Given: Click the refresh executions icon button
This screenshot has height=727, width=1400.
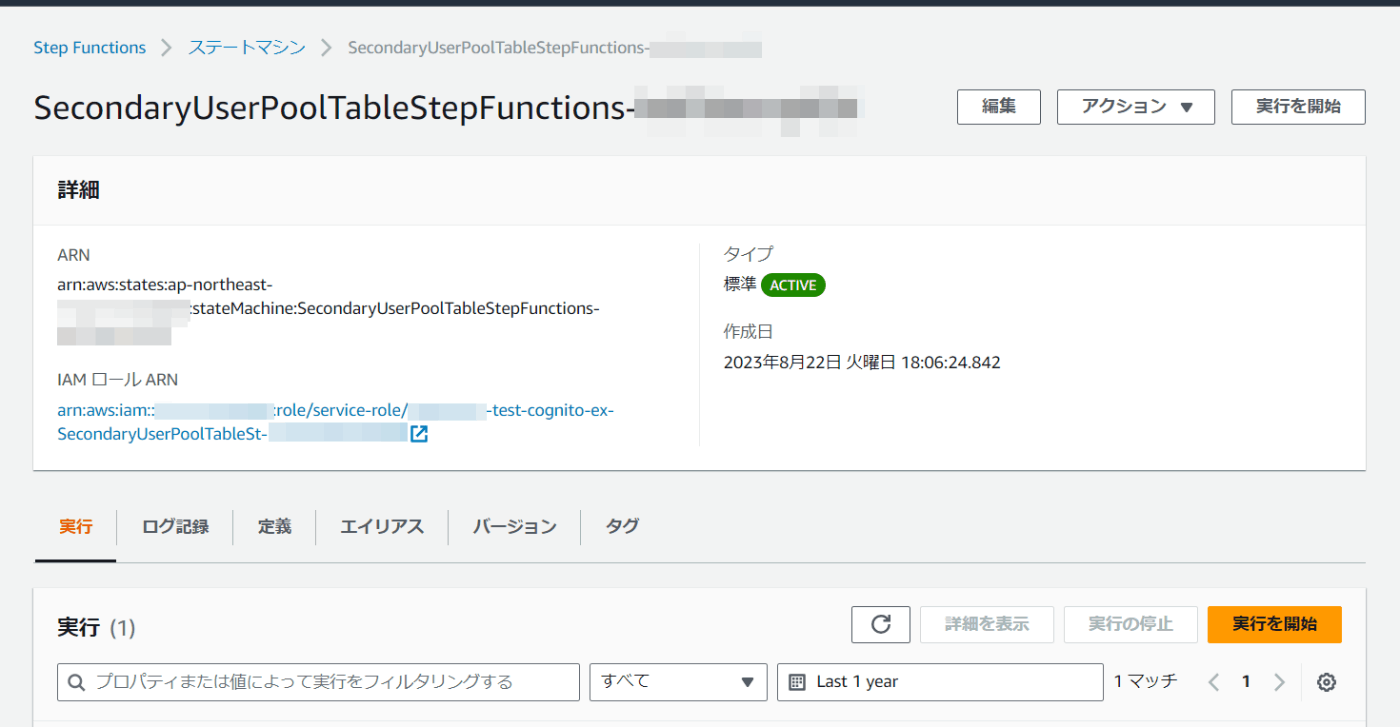Looking at the screenshot, I should click(x=881, y=624).
